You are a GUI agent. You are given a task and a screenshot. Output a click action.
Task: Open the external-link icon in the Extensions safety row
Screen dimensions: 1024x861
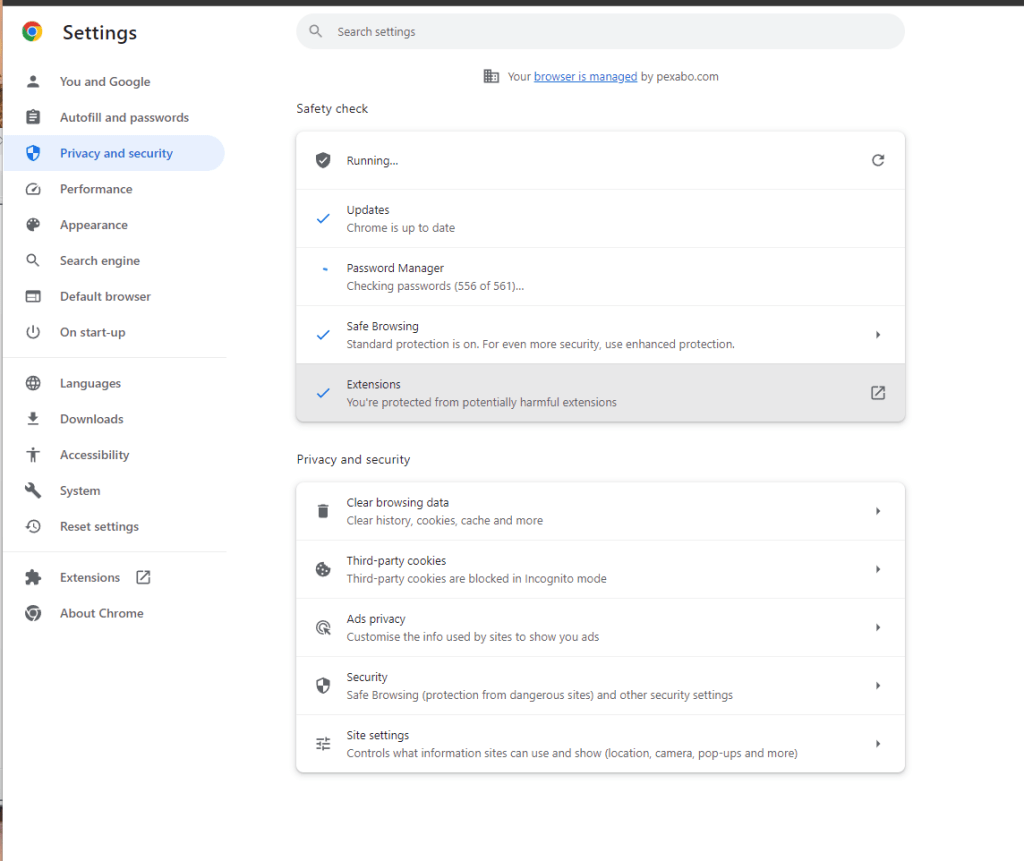[x=878, y=393]
